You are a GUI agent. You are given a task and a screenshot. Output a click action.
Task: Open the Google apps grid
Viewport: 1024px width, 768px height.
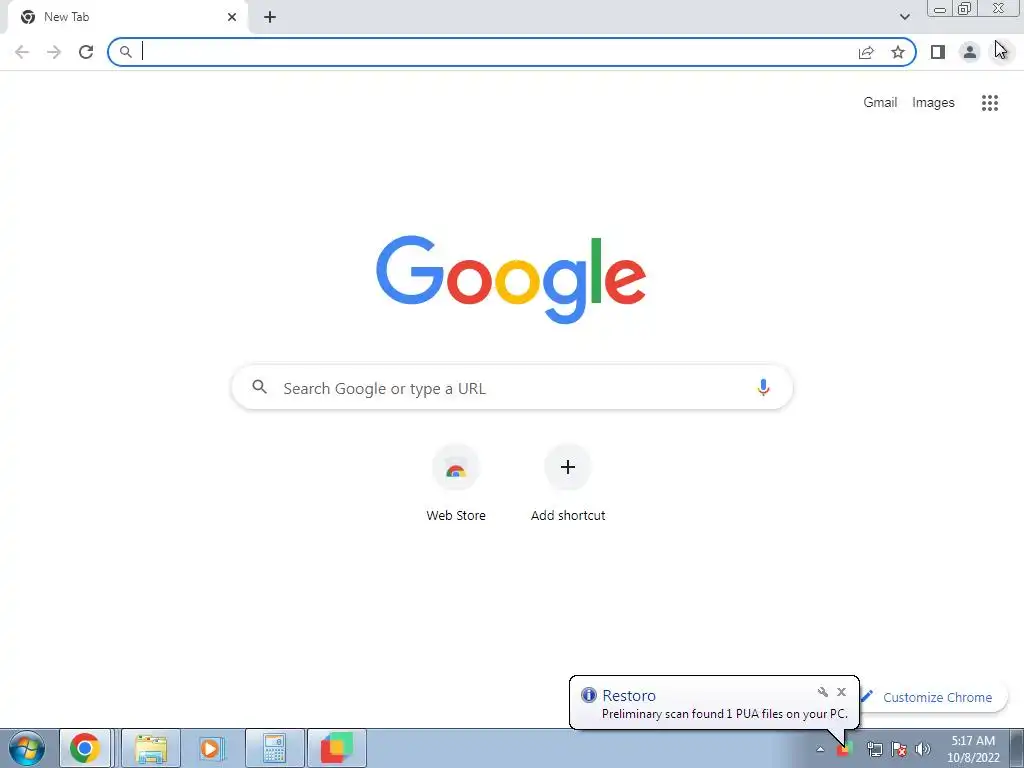(989, 103)
